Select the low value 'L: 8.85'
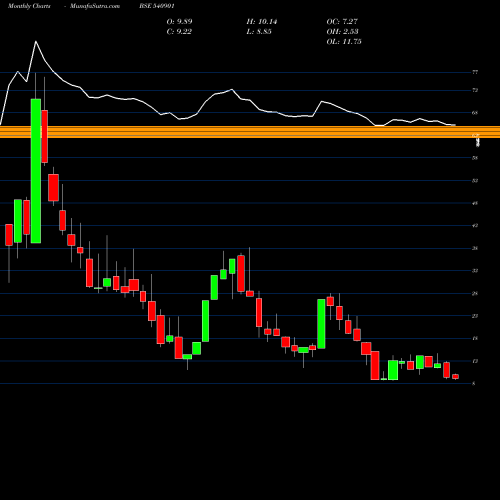 (259, 32)
